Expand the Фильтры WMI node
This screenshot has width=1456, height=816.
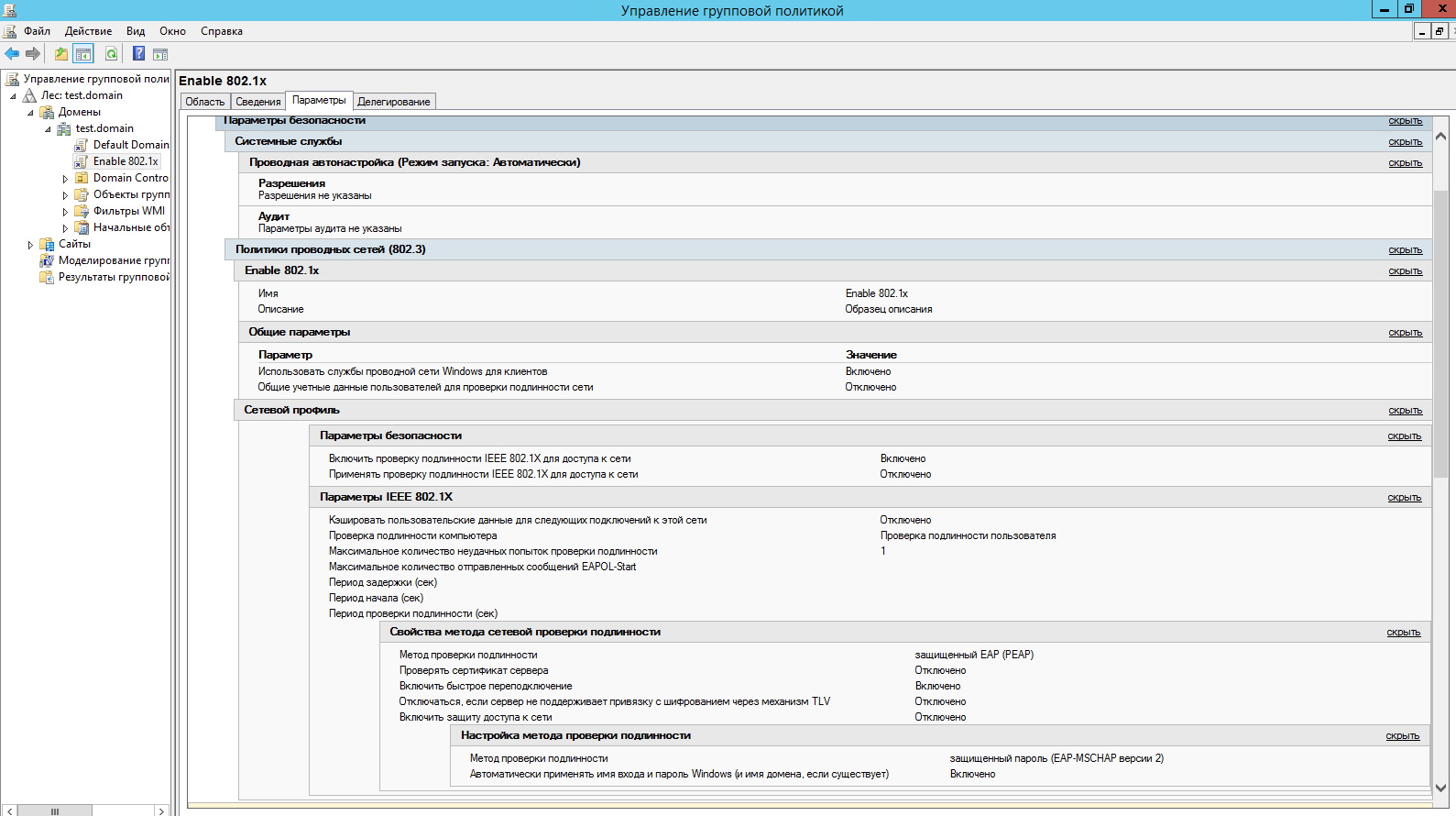(65, 212)
